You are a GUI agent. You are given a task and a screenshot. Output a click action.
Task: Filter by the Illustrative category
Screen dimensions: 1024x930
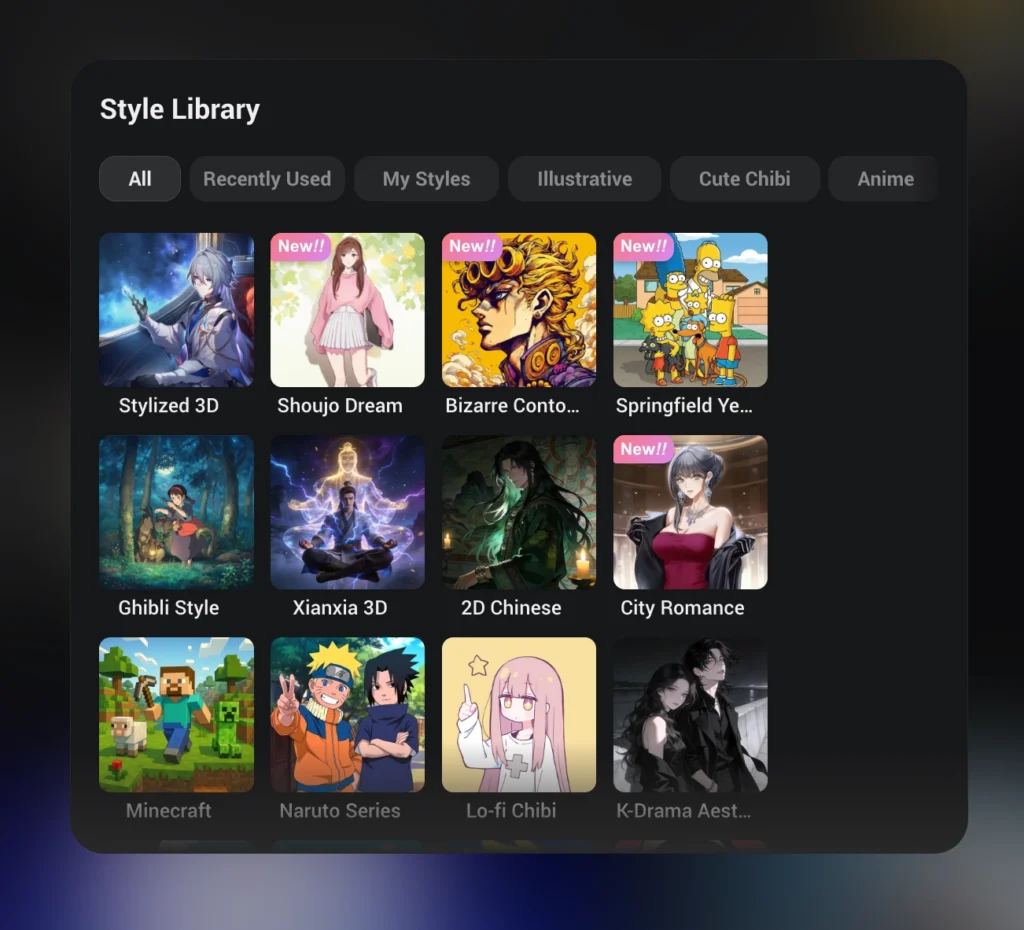(584, 179)
